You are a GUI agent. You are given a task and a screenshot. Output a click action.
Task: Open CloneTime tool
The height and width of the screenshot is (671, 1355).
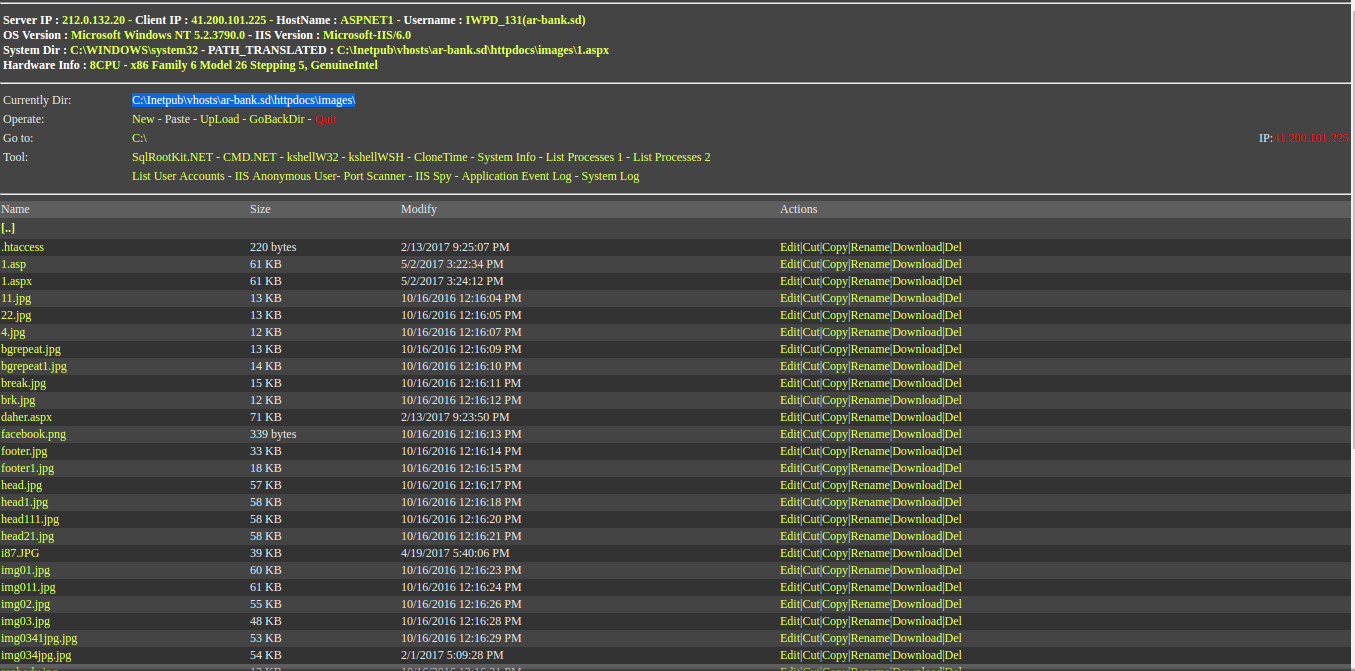point(440,157)
